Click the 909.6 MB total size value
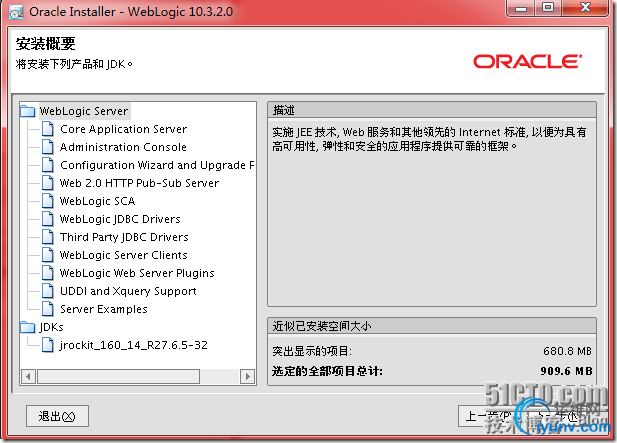Viewport: 617px width, 443px height. point(566,371)
